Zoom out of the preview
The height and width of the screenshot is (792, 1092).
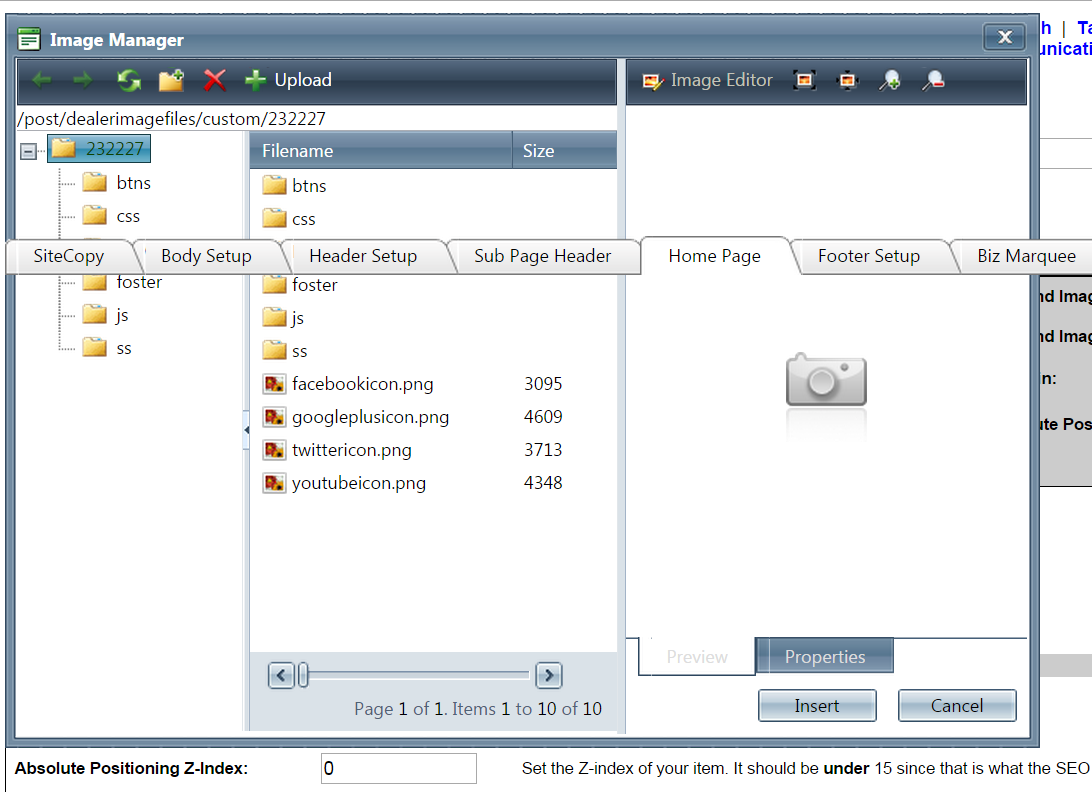click(x=933, y=81)
